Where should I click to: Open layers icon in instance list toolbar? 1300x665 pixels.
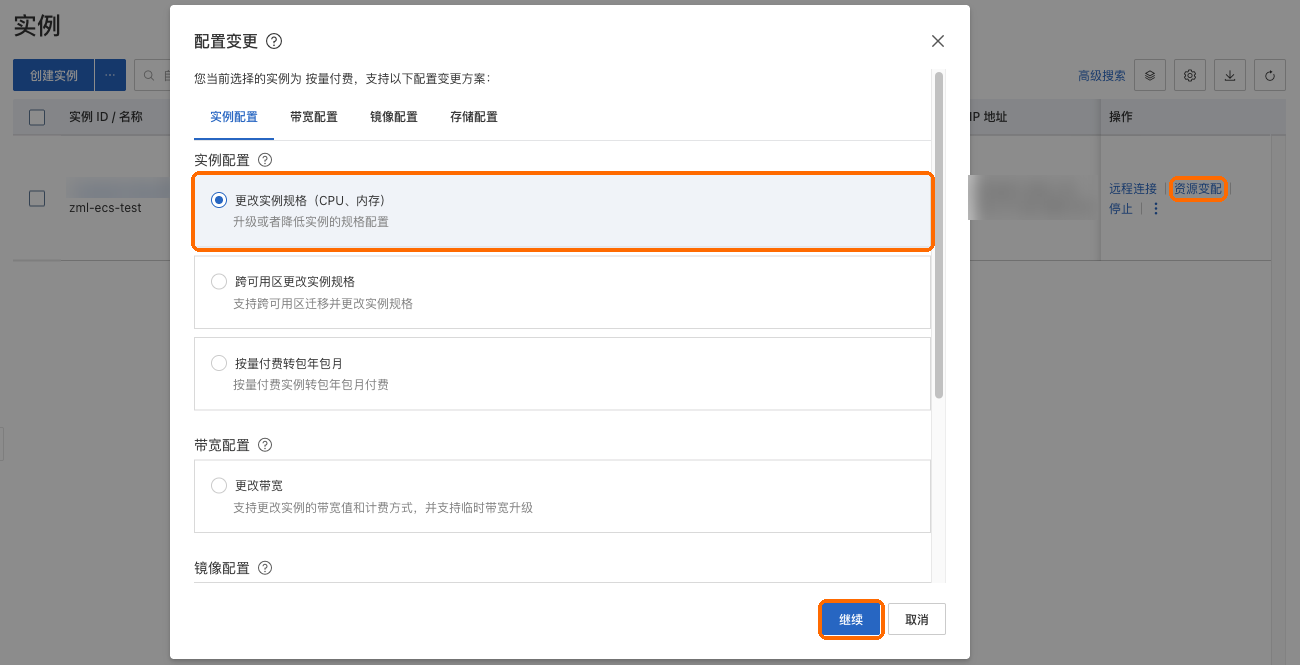(x=1150, y=75)
